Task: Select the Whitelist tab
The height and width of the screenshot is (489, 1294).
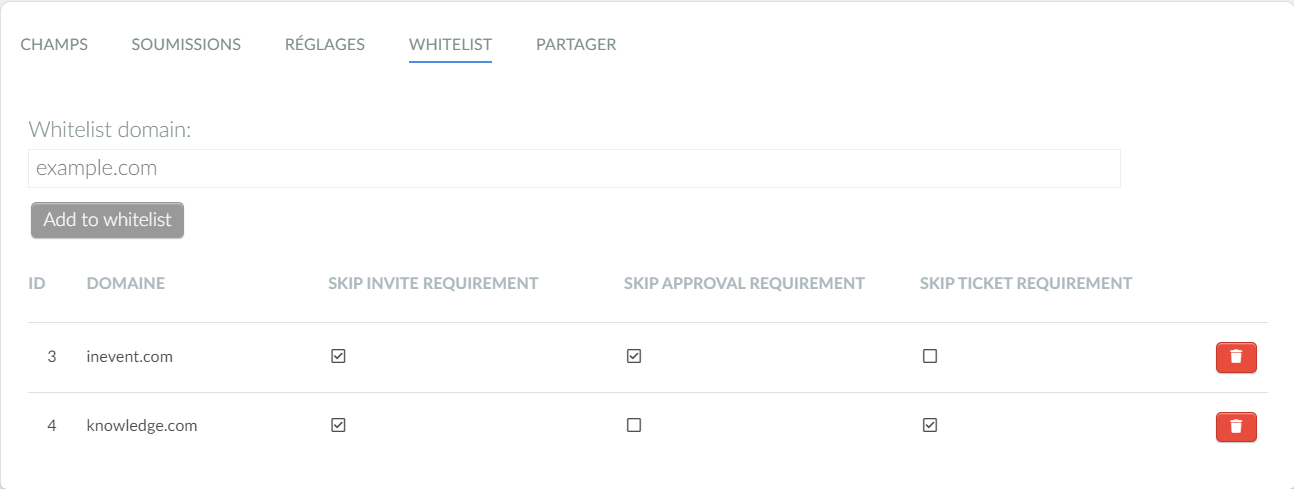Action: coord(450,44)
